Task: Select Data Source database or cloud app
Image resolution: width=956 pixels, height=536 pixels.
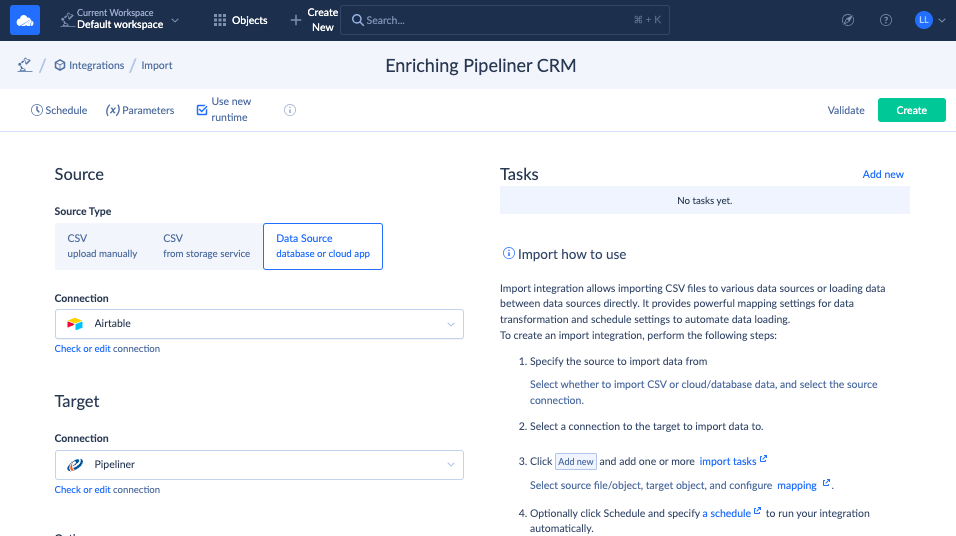Action: click(323, 246)
